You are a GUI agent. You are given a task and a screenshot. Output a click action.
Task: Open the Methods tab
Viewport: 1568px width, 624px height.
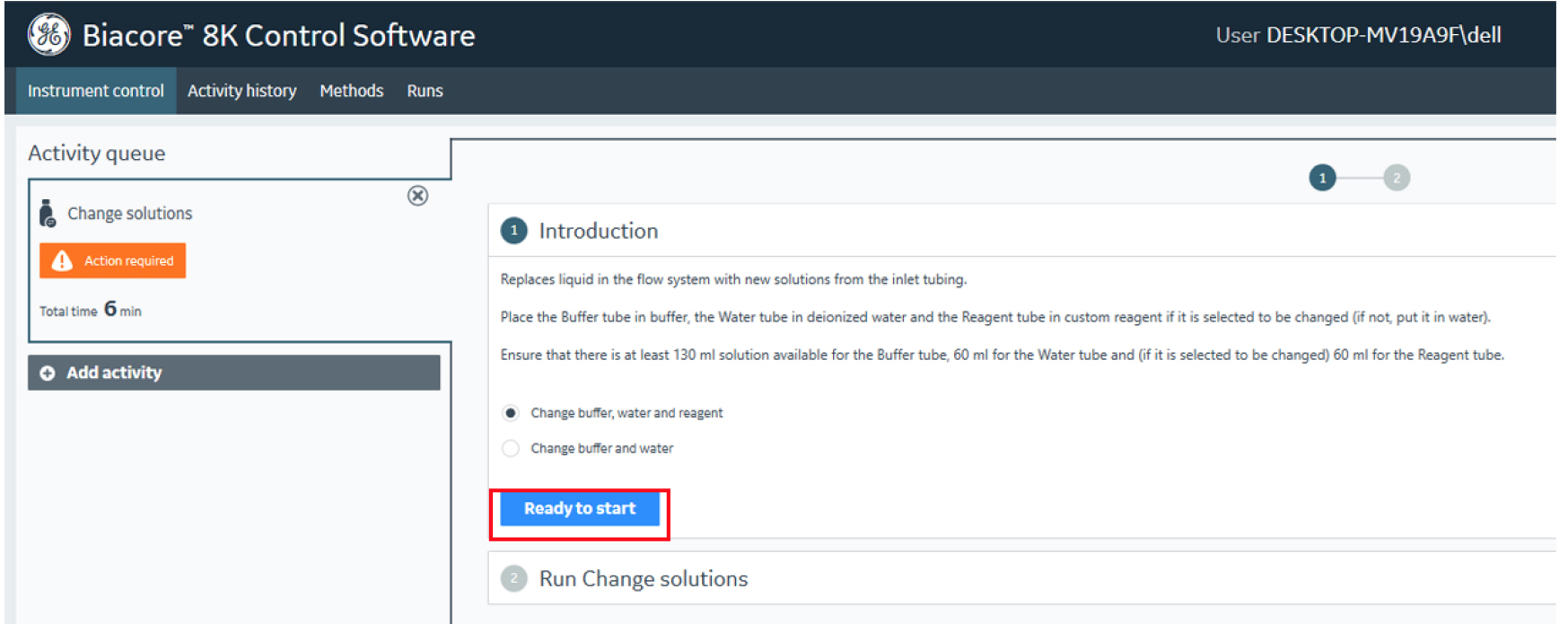(351, 91)
